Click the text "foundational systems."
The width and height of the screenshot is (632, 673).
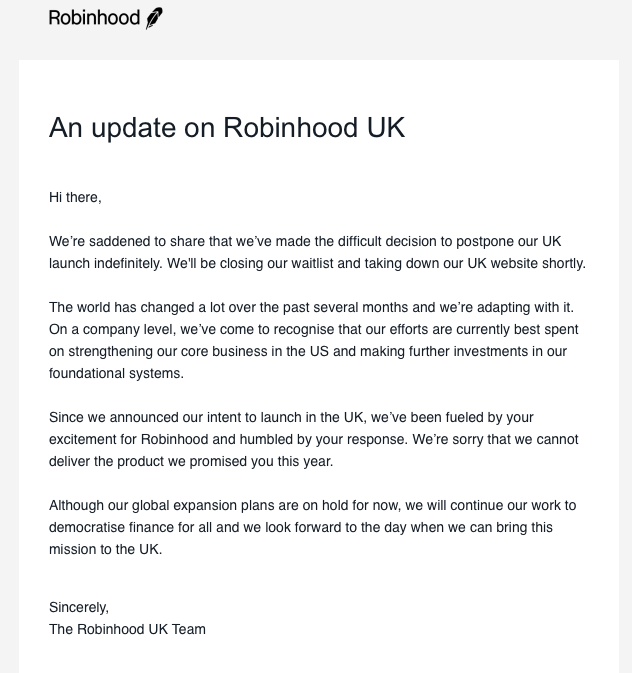116,373
